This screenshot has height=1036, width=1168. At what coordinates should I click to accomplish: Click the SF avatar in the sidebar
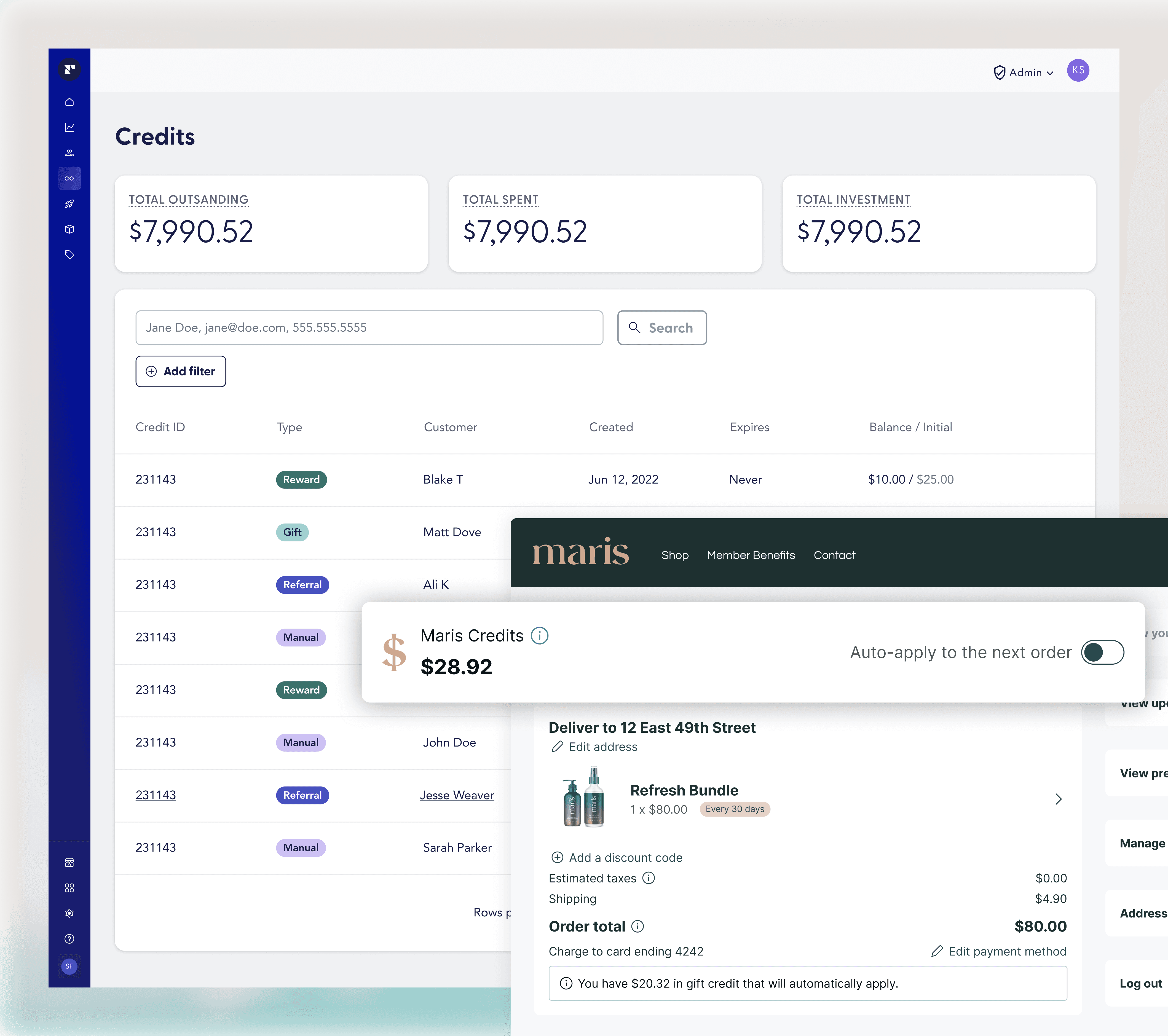[x=69, y=966]
